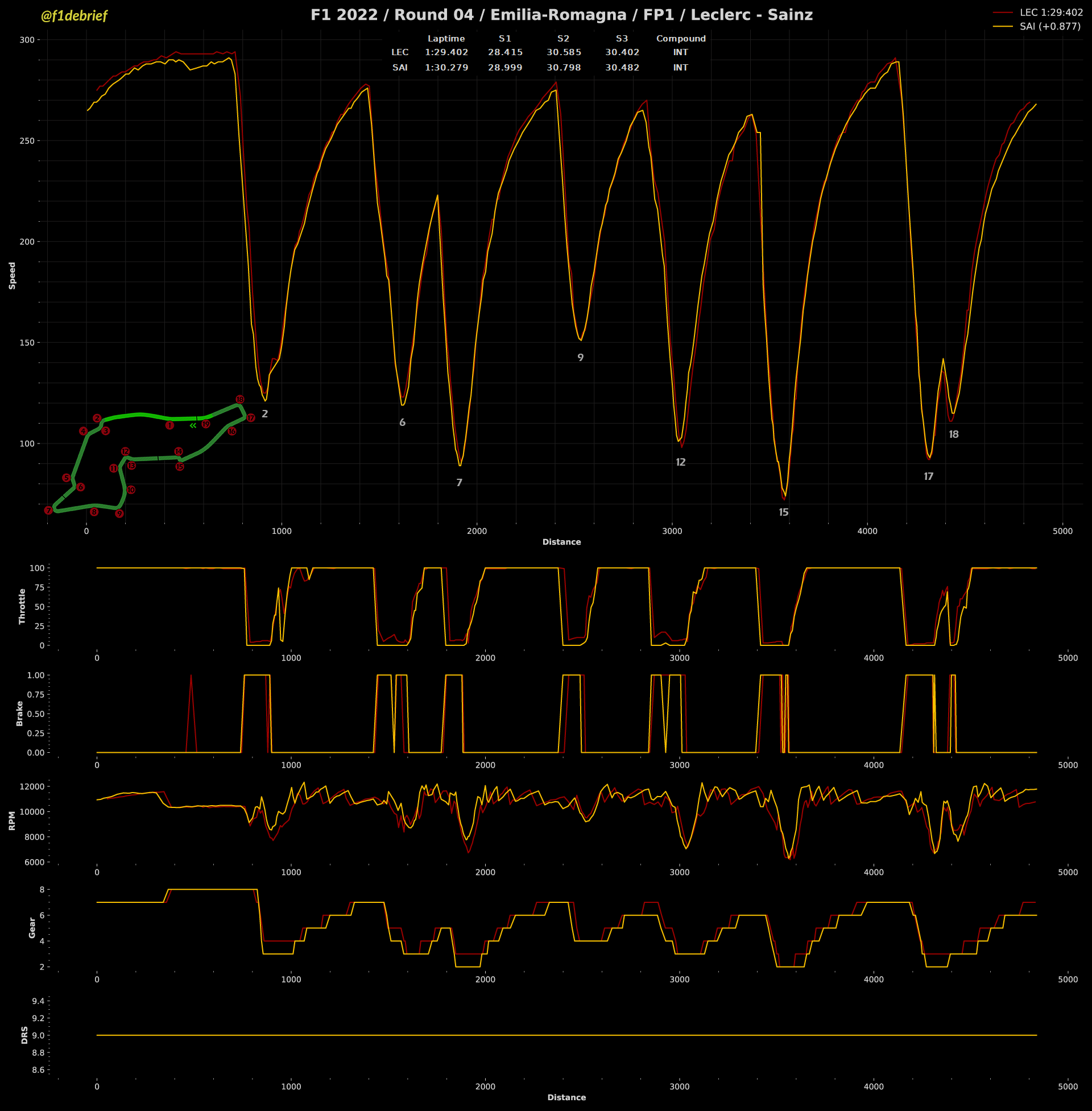Click Leclerc S1 time 28.415
The height and width of the screenshot is (1111, 1092).
pyautogui.click(x=505, y=52)
